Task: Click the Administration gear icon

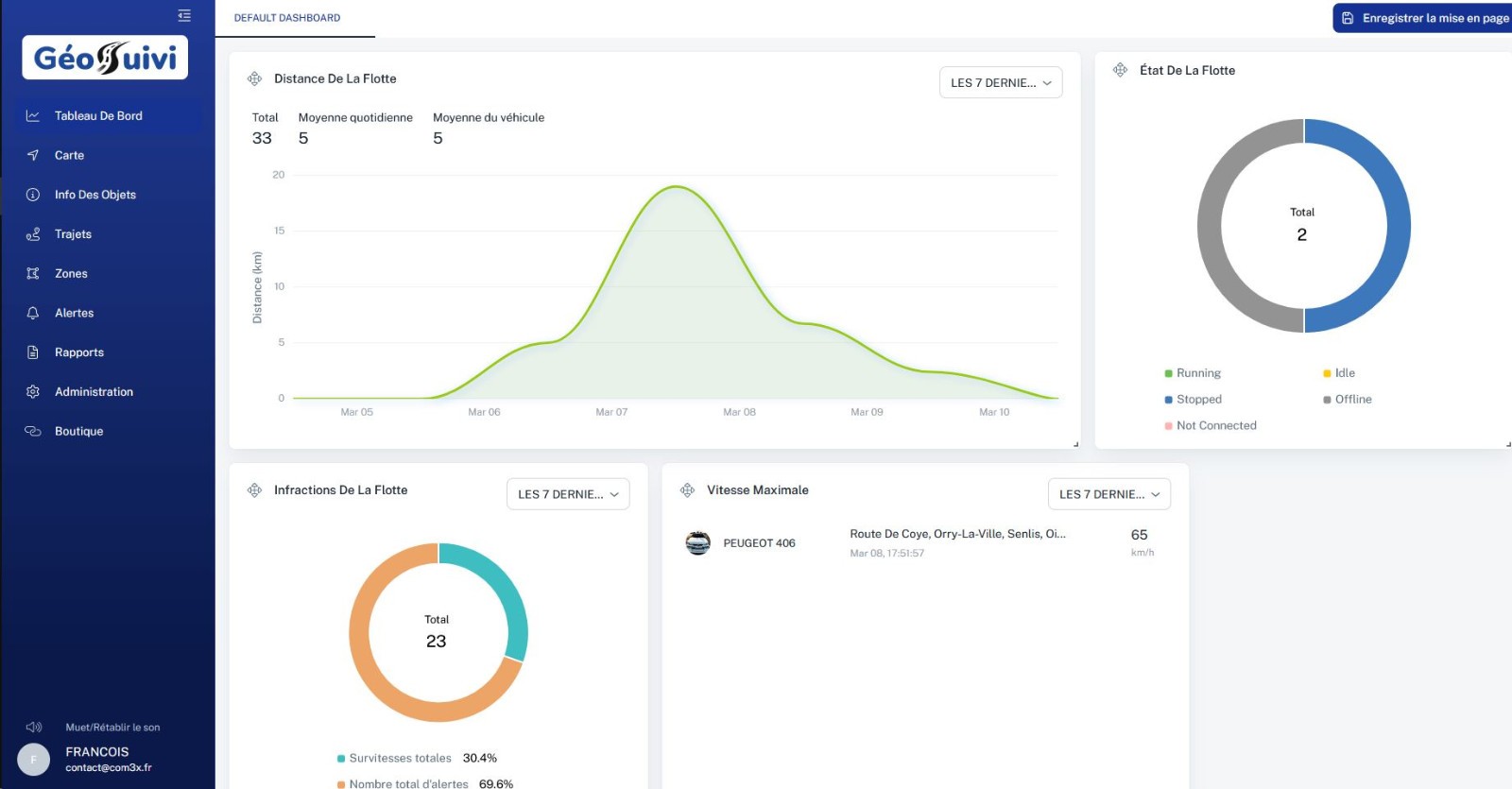Action: [33, 391]
